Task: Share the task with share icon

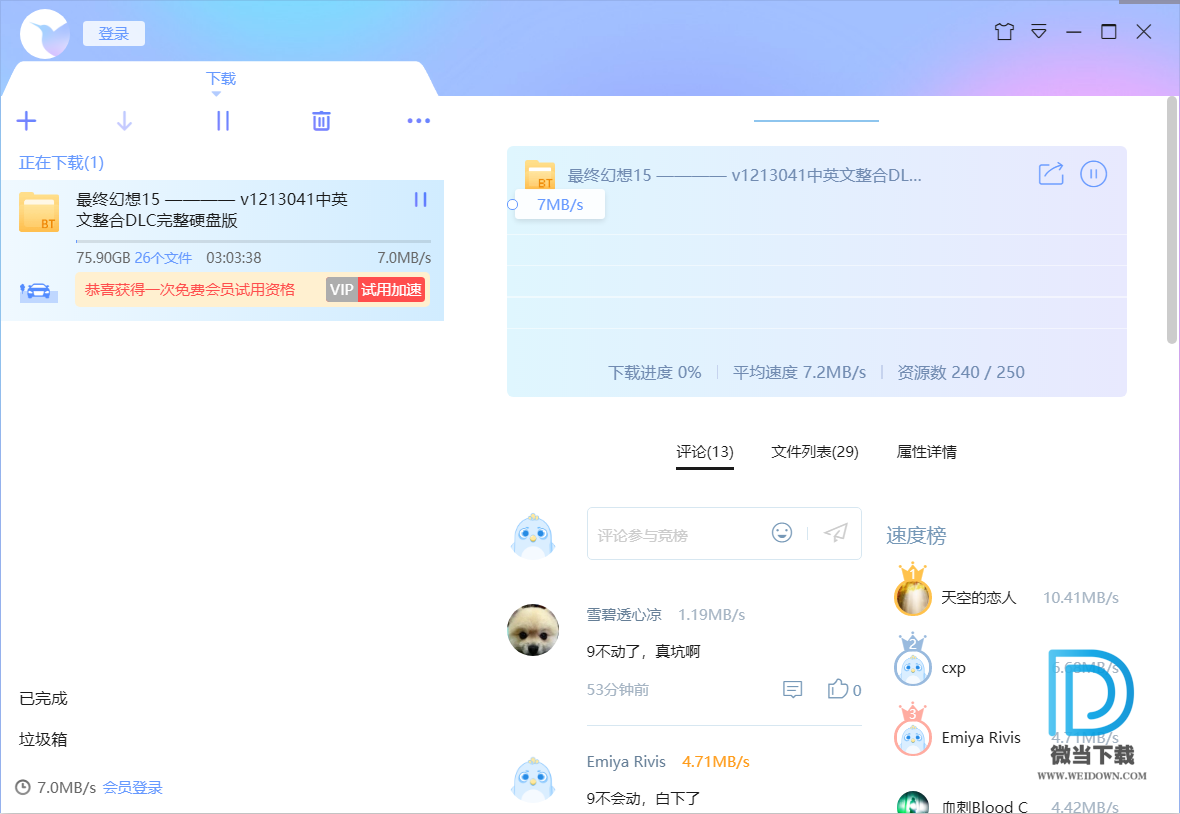Action: [x=1051, y=174]
